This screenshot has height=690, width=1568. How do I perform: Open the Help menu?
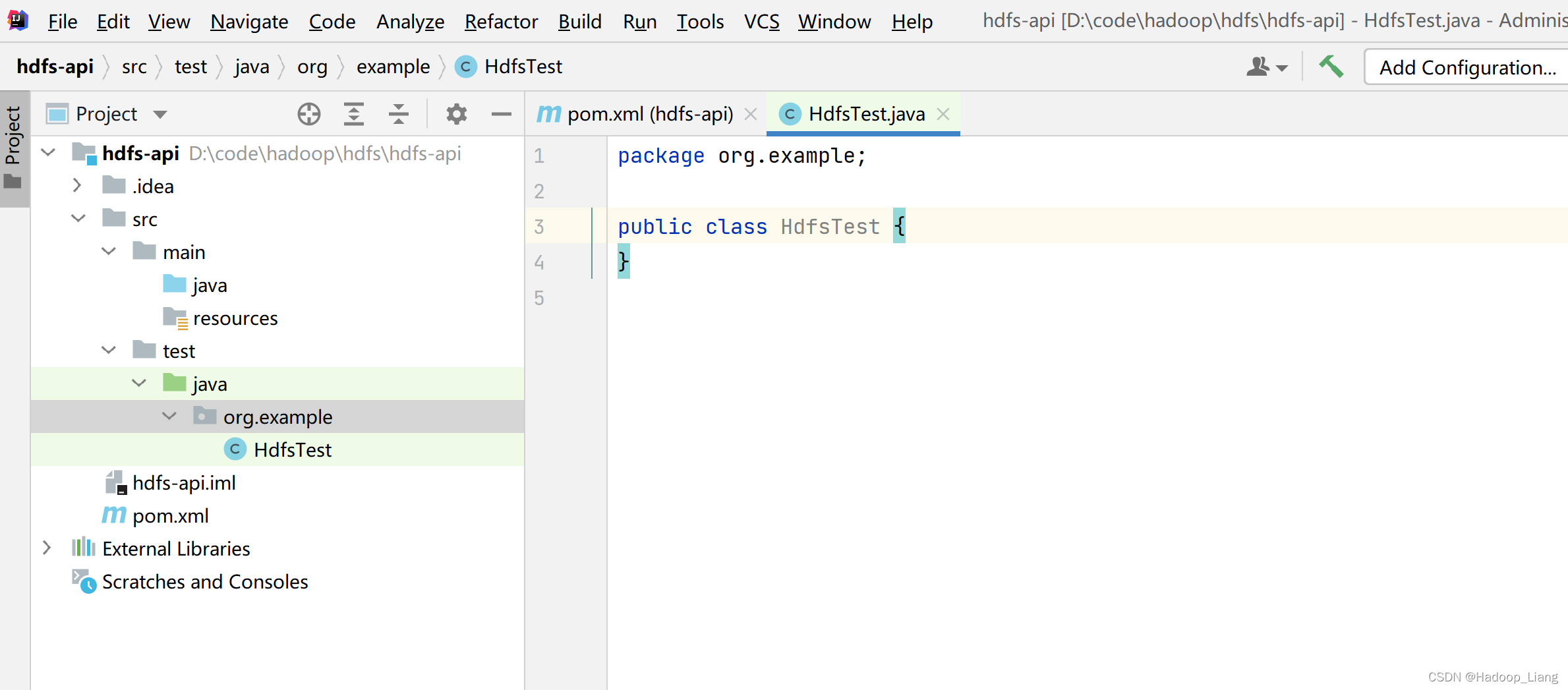pos(912,22)
